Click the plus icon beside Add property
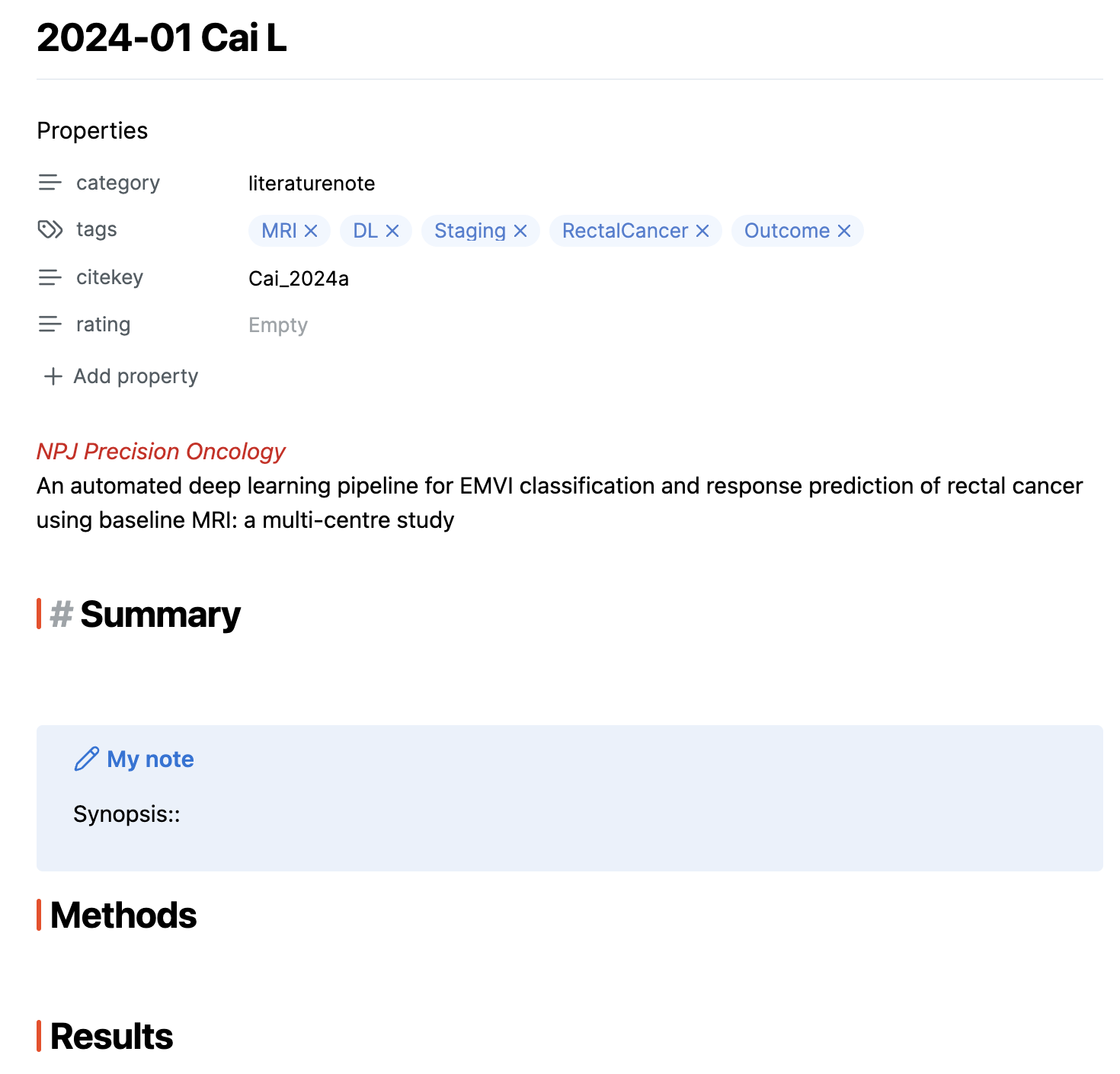The image size is (1120, 1074). [x=53, y=376]
